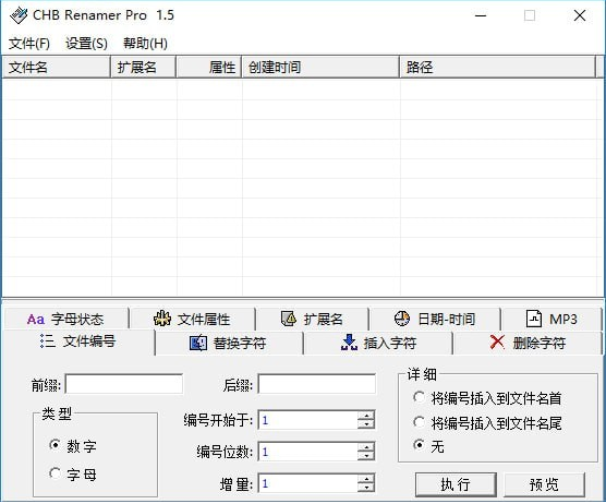Click in the 编号位数 number field

point(308,452)
